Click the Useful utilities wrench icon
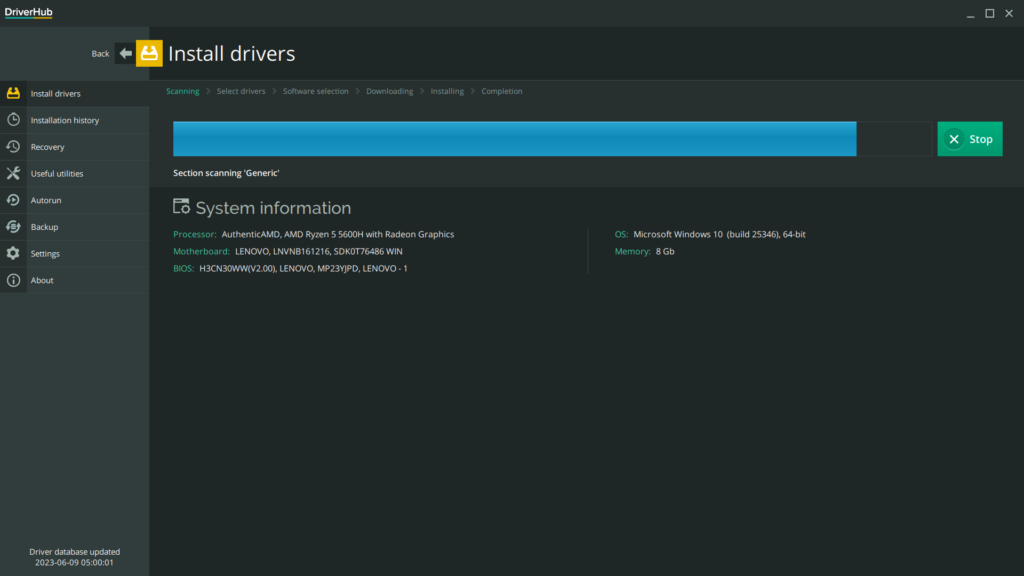The image size is (1024, 576). pyautogui.click(x=13, y=174)
